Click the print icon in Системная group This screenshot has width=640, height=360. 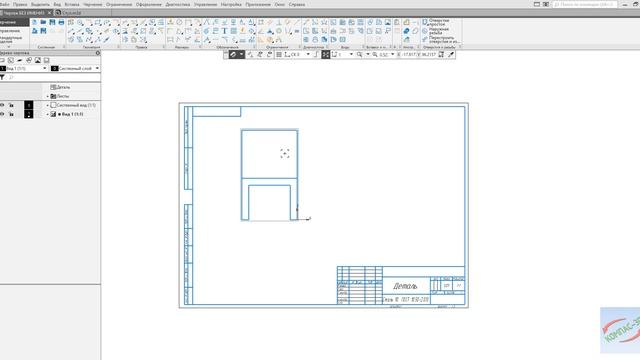point(61,22)
